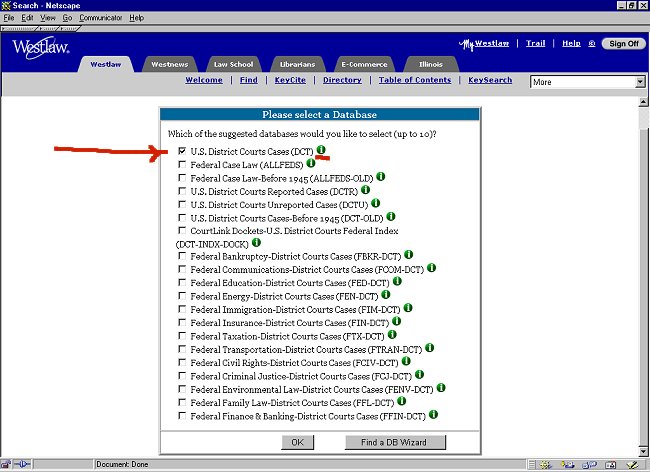
Task: Toggle the online/offline connection icon
Action: [22, 464]
